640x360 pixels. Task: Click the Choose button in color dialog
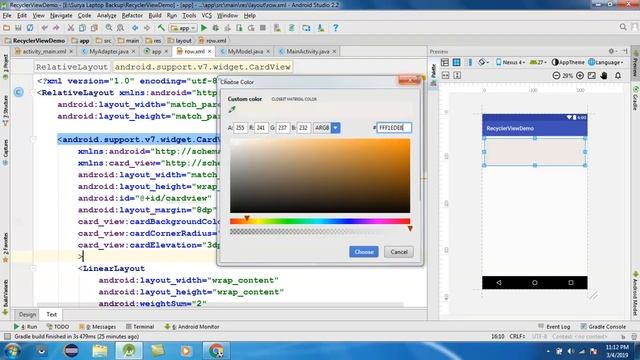pos(364,252)
